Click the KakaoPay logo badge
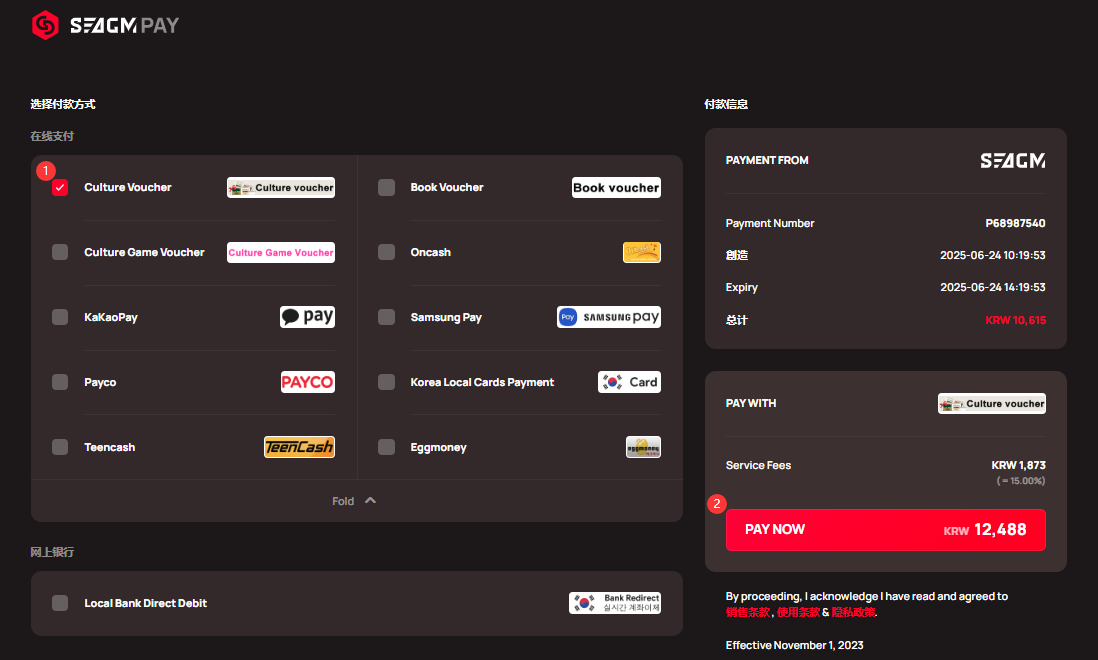 307,317
